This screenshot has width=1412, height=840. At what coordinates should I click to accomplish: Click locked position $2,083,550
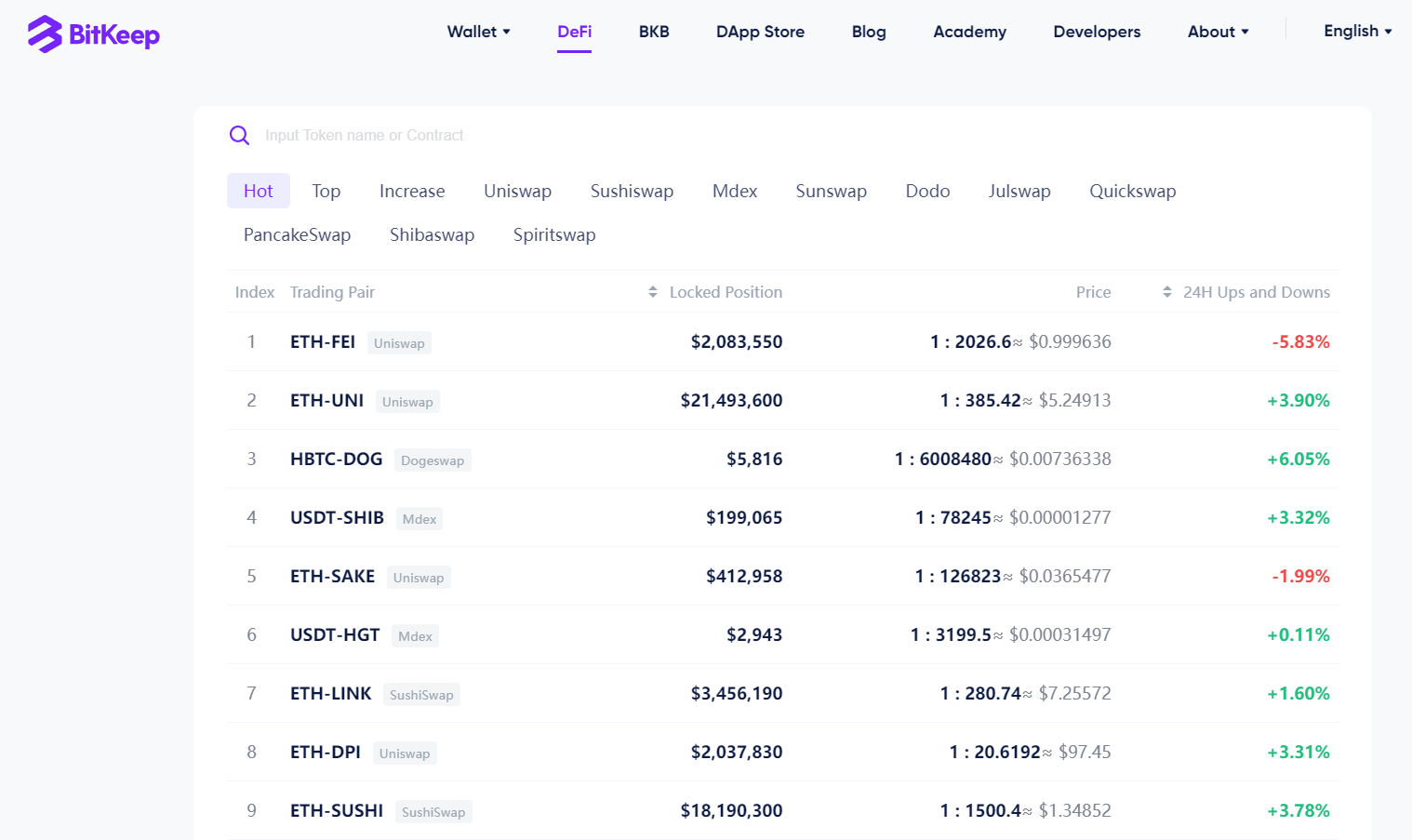737,341
